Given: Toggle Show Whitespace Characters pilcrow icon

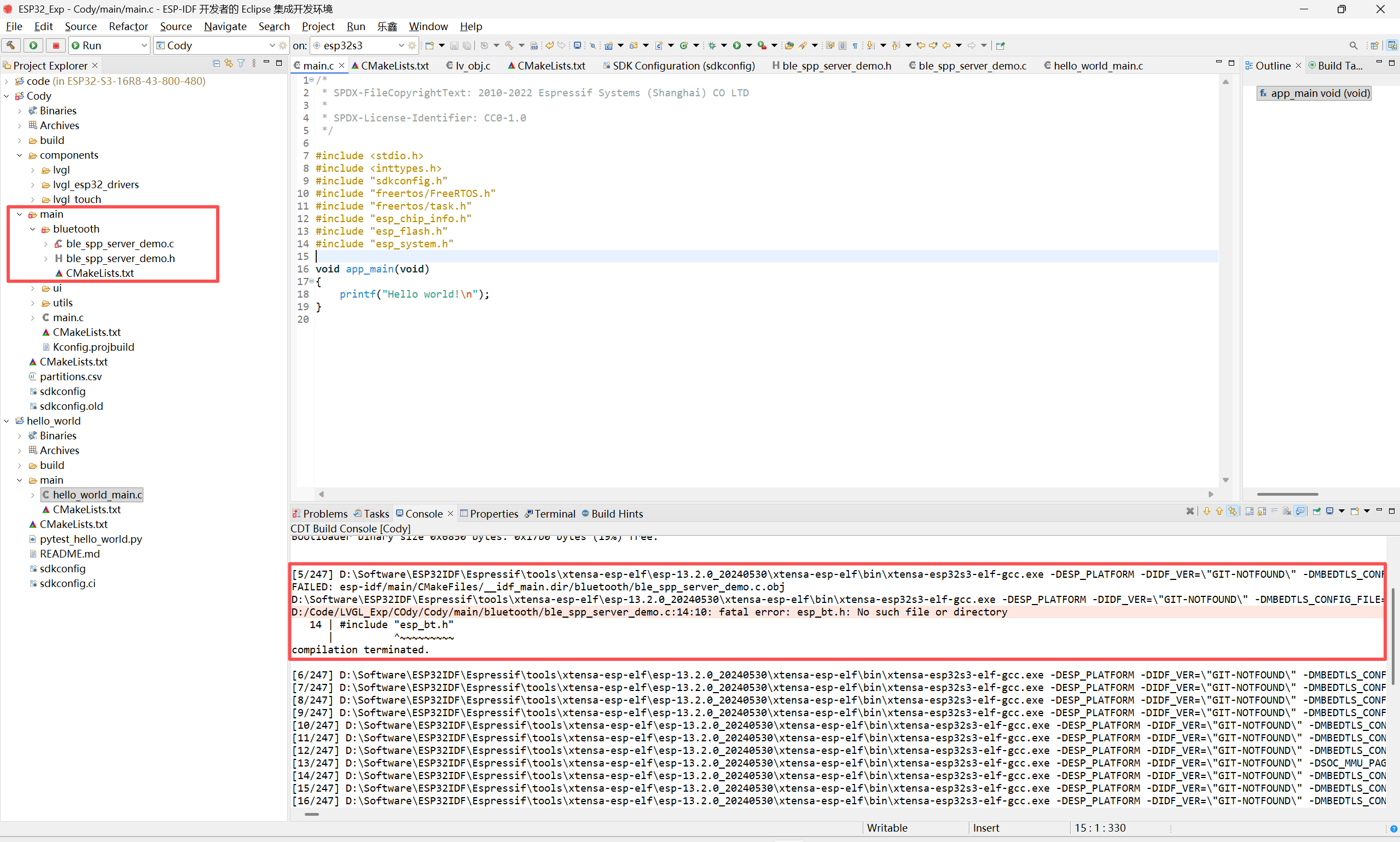Looking at the screenshot, I should click(x=855, y=45).
